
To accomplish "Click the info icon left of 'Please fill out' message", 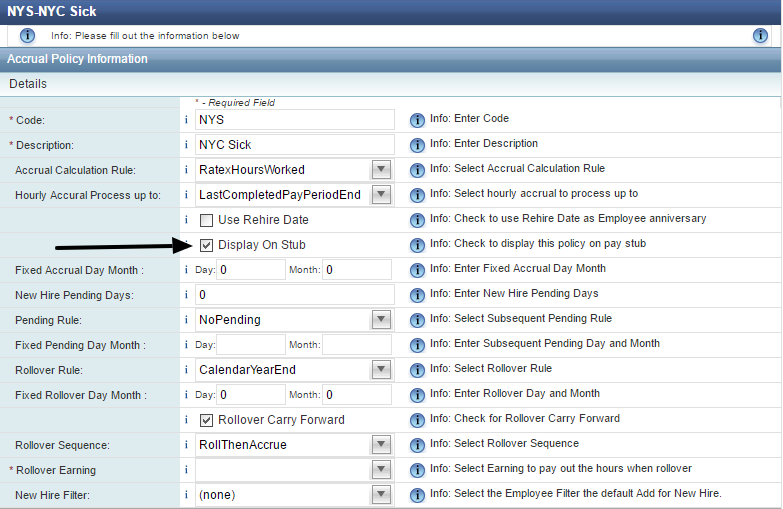I will [x=27, y=35].
